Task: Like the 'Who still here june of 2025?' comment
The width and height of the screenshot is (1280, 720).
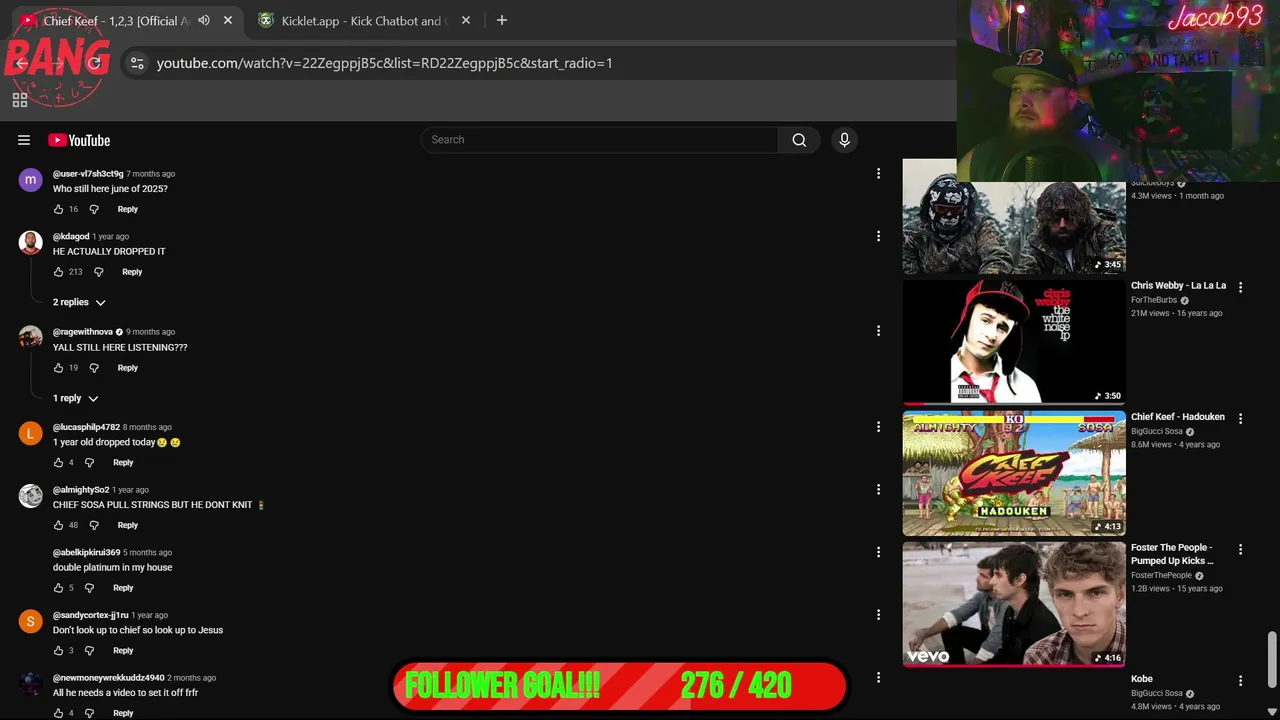Action: [58, 209]
